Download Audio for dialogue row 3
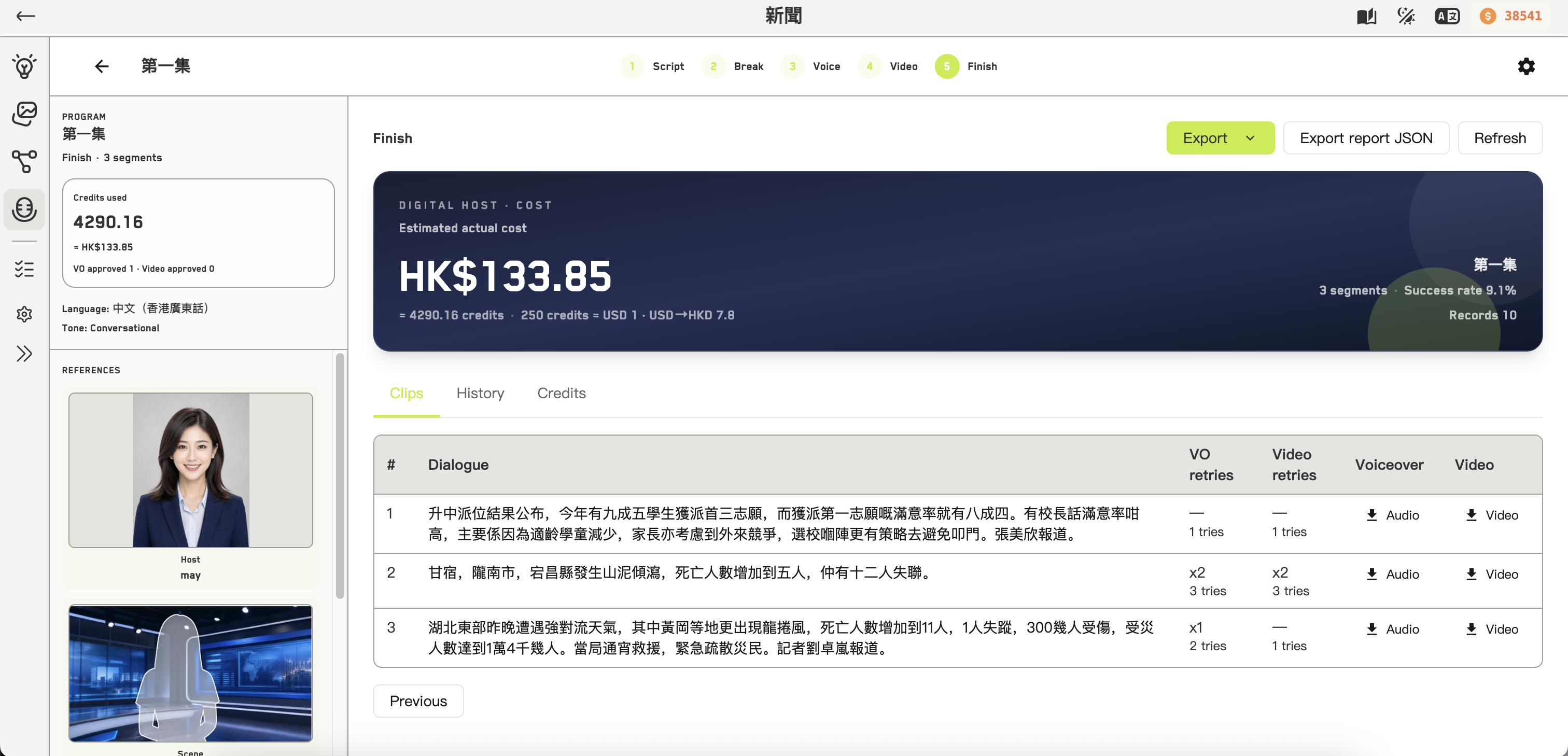The width and height of the screenshot is (1568, 756). 1393,629
